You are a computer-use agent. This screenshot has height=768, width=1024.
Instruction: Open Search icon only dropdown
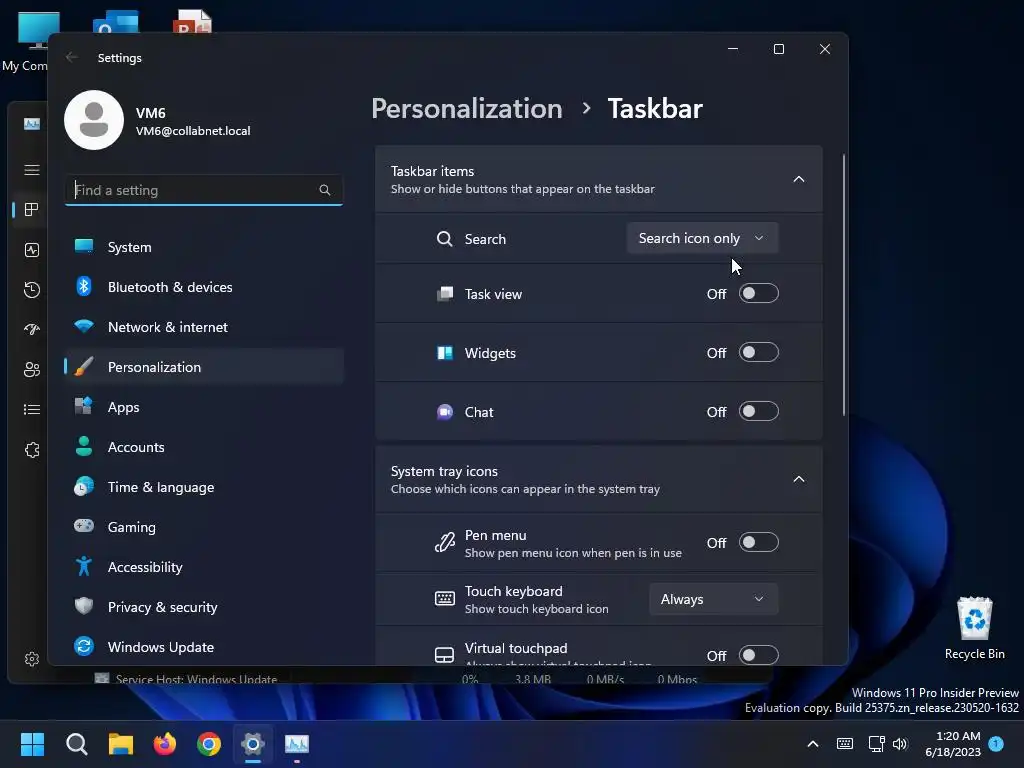702,238
